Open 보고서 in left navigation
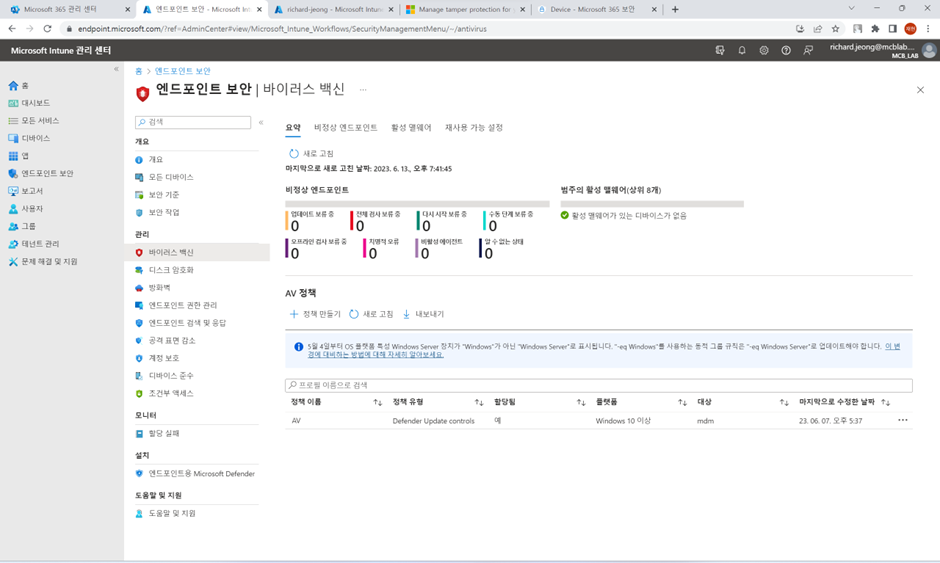 (x=26, y=191)
